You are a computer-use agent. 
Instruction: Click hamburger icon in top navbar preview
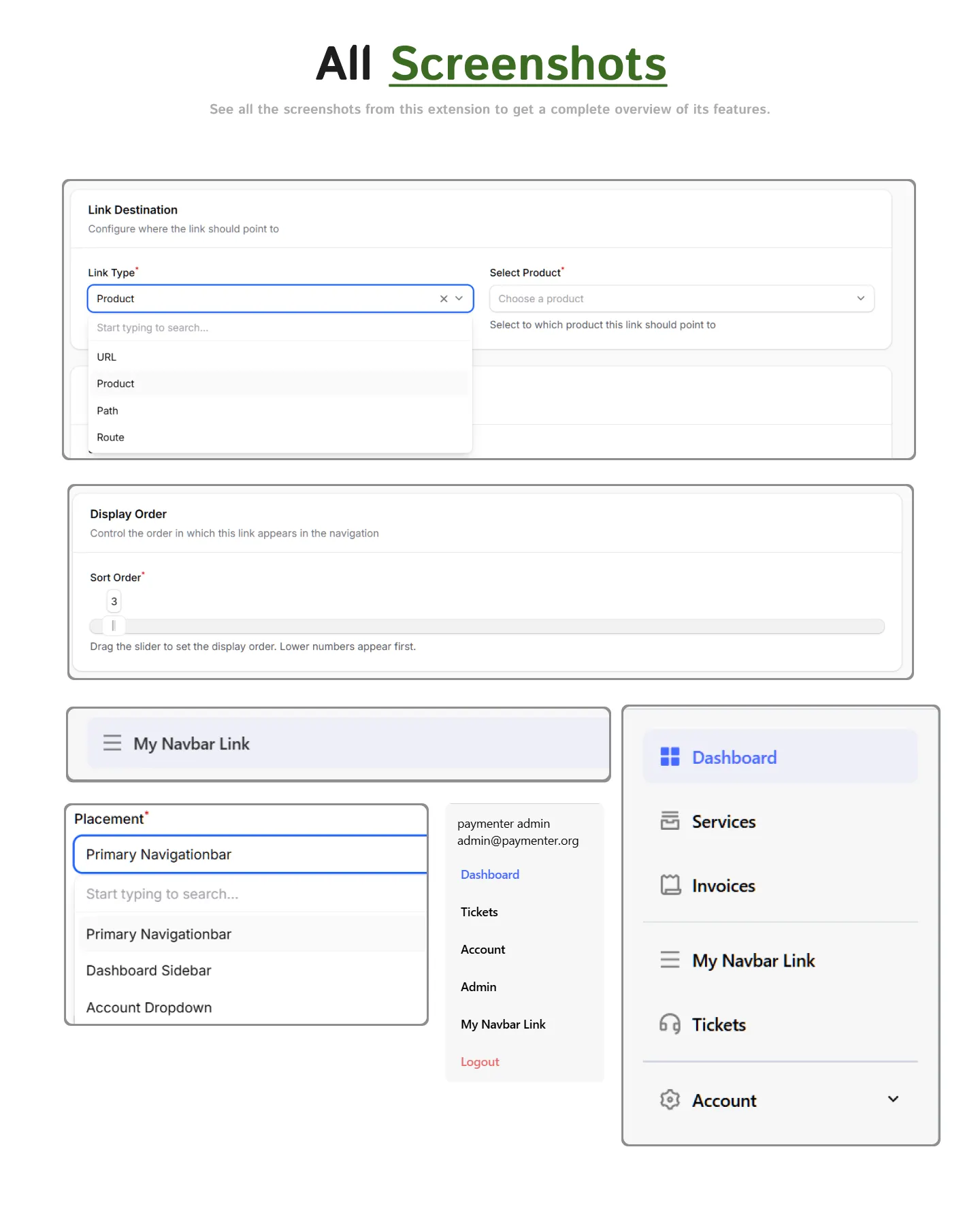tap(112, 743)
